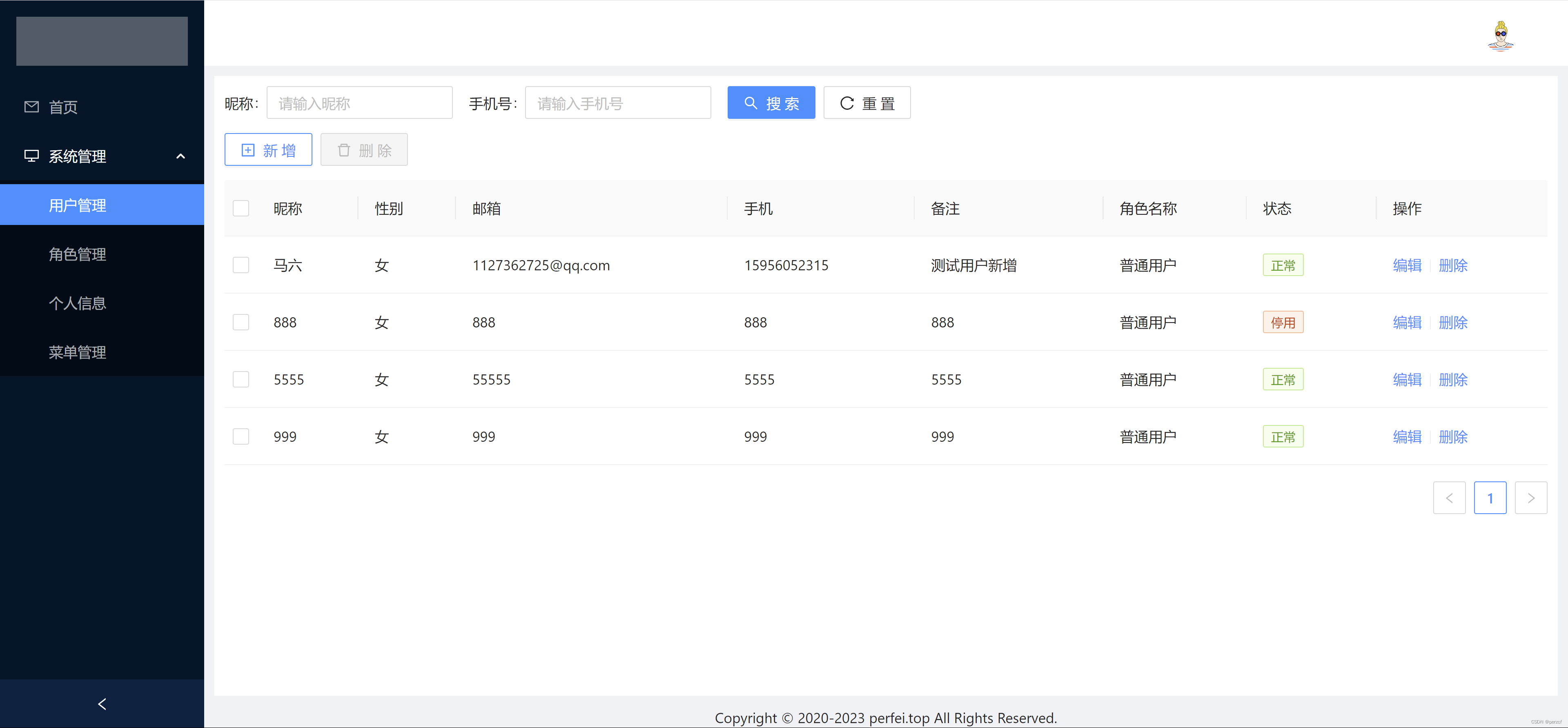The image size is (1568, 728).
Task: Focus the 昵称 search input field
Action: click(359, 103)
